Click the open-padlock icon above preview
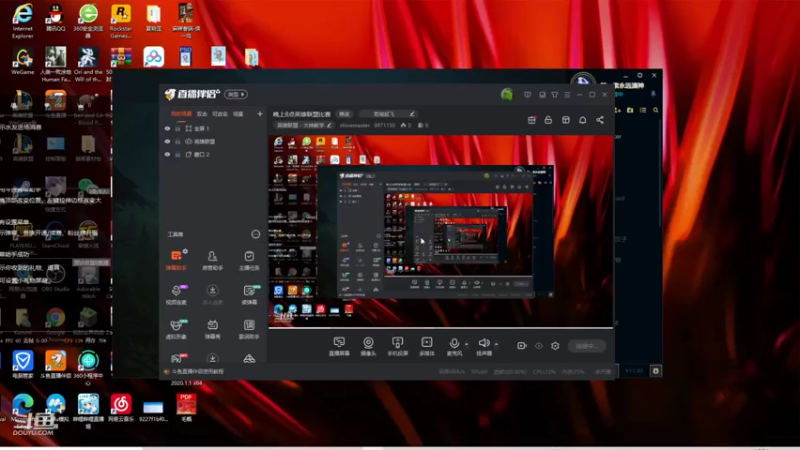Screen dimensions: 800x450 548,120
